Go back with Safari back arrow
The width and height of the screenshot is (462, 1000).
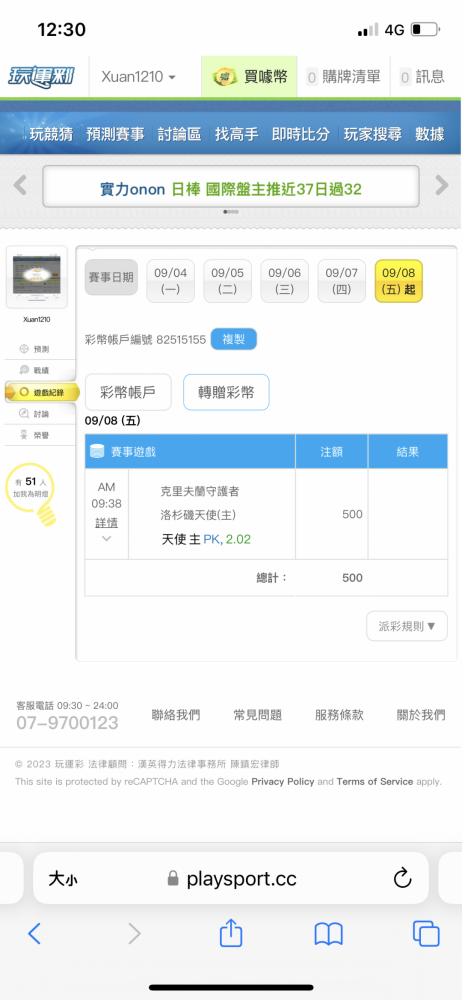pyautogui.click(x=34, y=934)
